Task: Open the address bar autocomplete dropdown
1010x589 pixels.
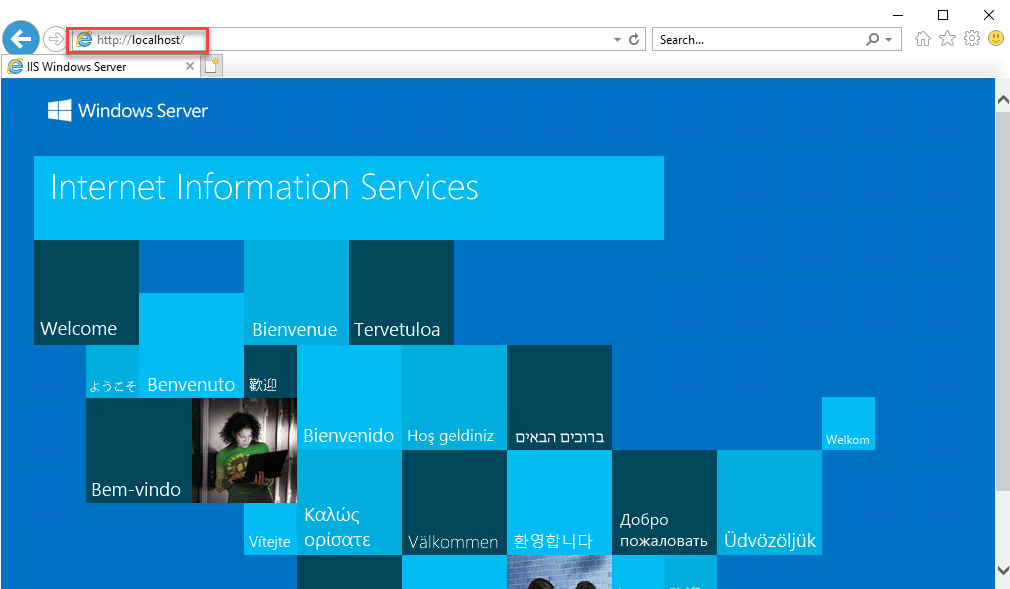Action: (617, 40)
